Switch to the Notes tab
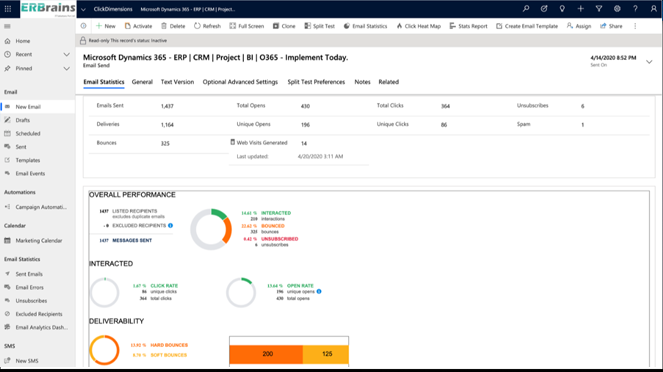Viewport: 663px width, 372px height. coord(362,82)
